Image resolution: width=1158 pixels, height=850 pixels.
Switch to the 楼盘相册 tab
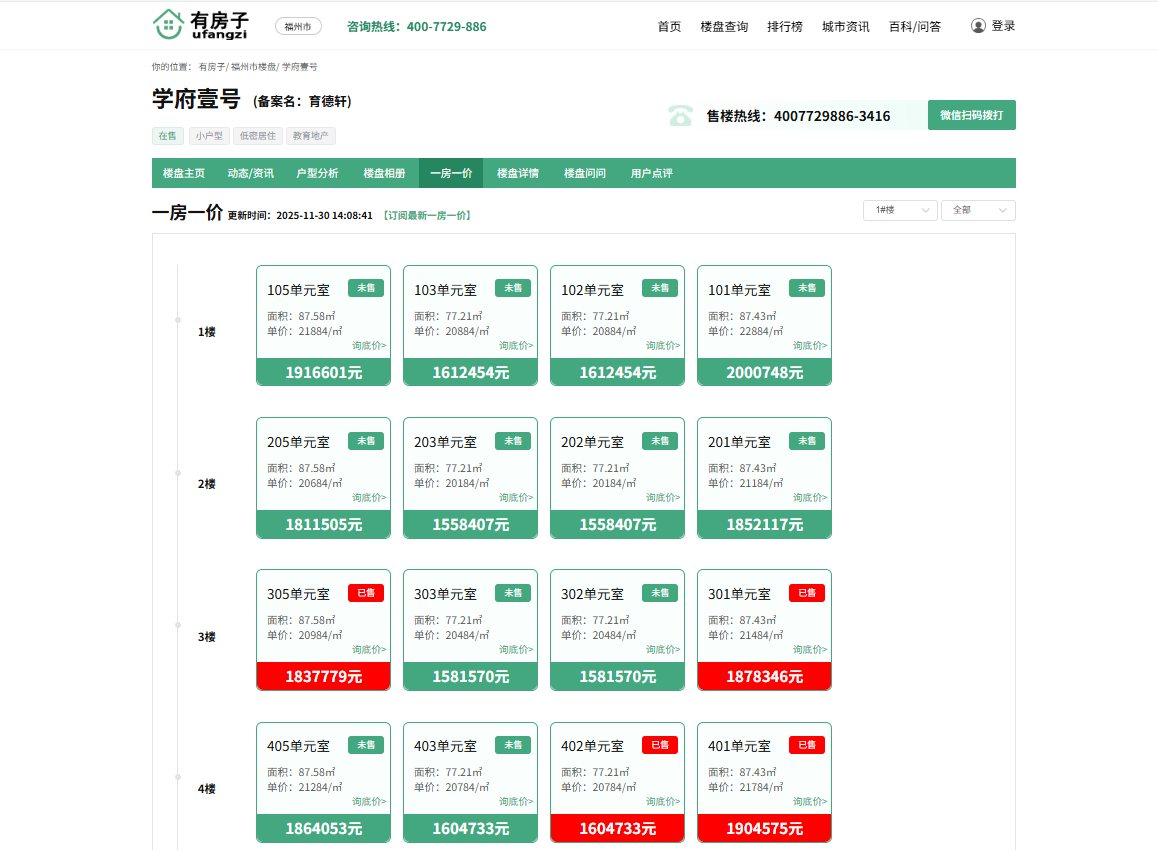click(384, 173)
